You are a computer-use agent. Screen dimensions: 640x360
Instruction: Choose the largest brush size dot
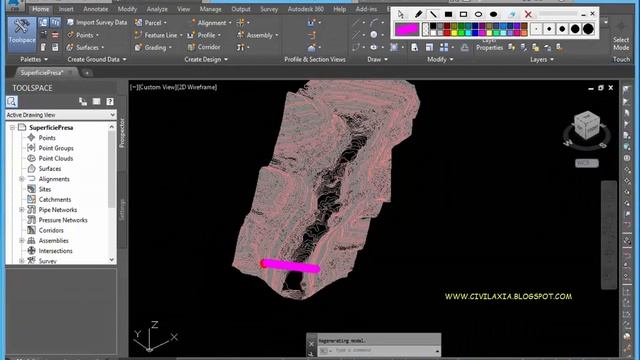click(x=588, y=29)
